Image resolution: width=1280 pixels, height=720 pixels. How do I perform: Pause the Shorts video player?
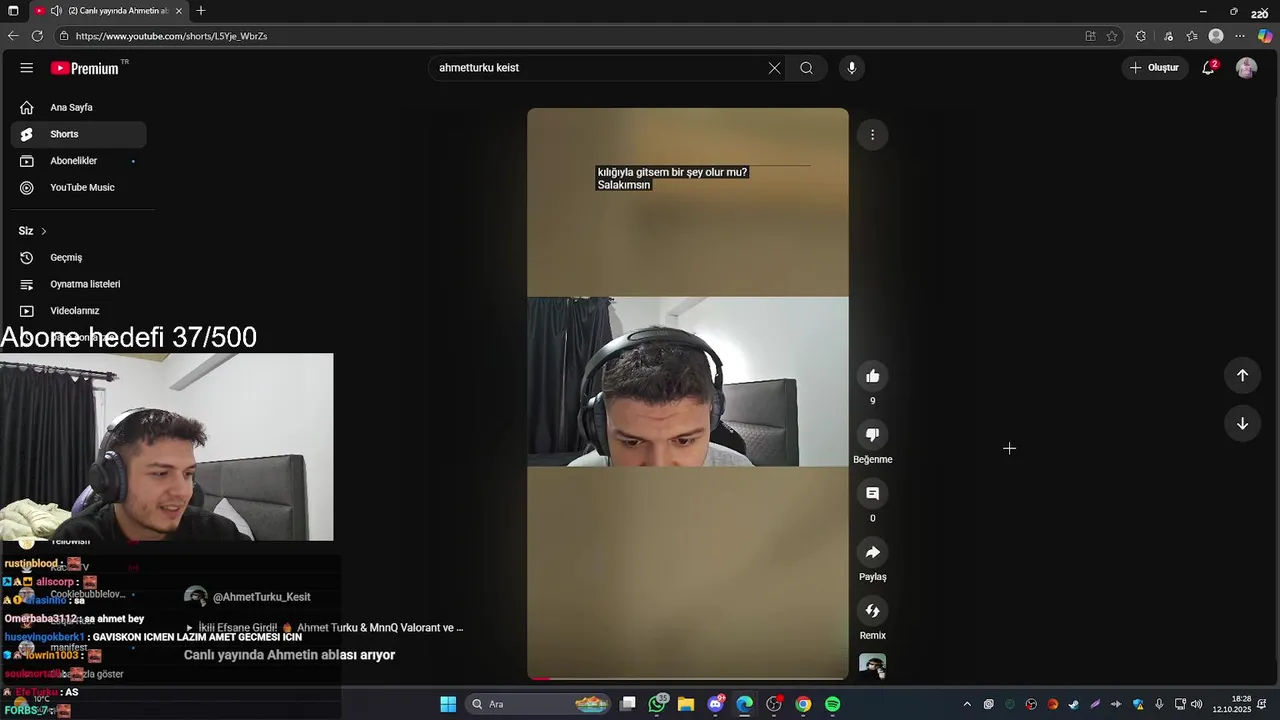click(688, 392)
